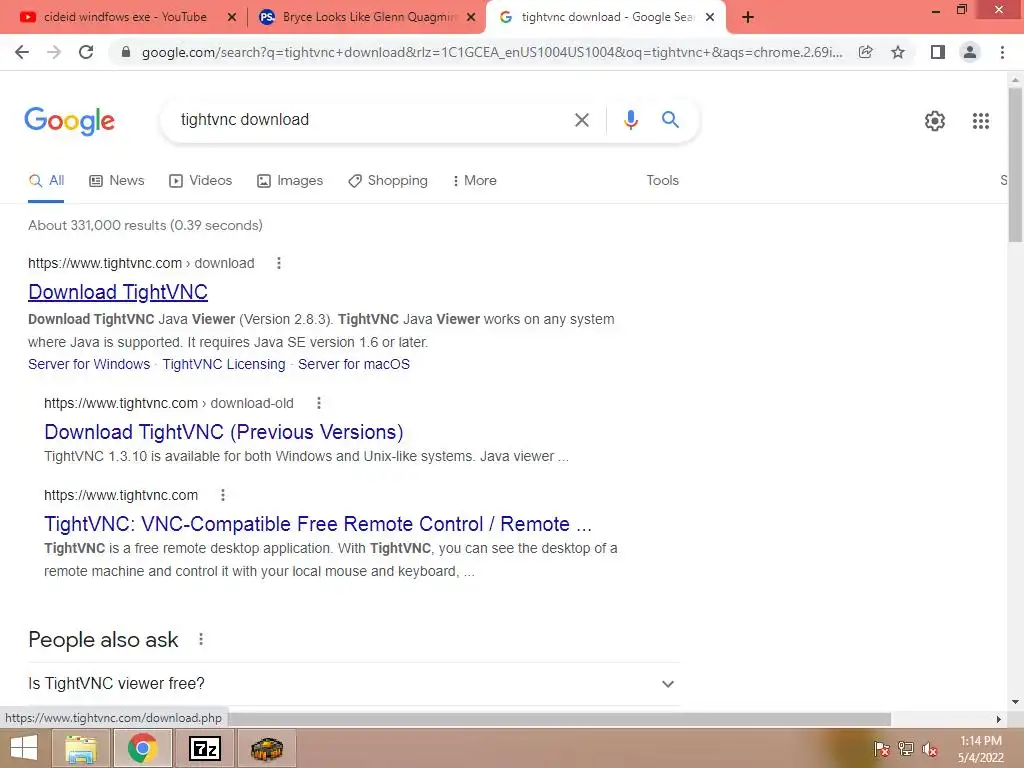Switch to the YouTube tab
Screen dimensions: 1024x768
click(124, 18)
